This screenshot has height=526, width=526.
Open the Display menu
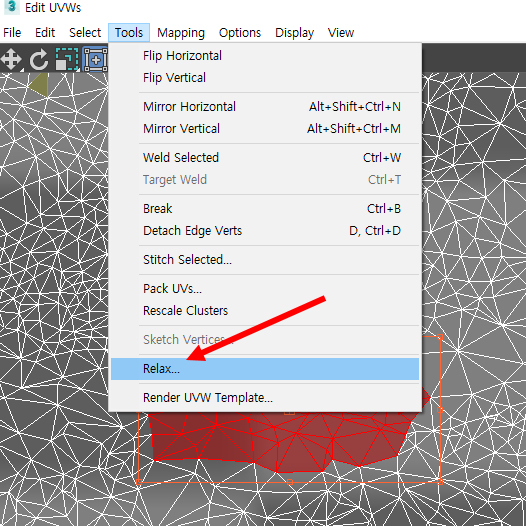295,33
